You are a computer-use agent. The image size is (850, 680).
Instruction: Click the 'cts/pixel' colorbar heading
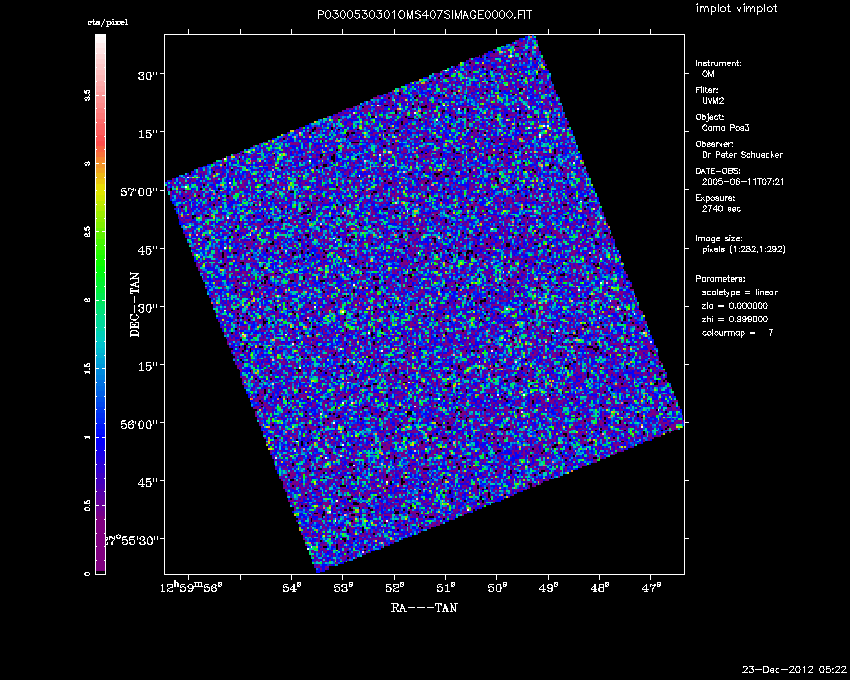(108, 23)
